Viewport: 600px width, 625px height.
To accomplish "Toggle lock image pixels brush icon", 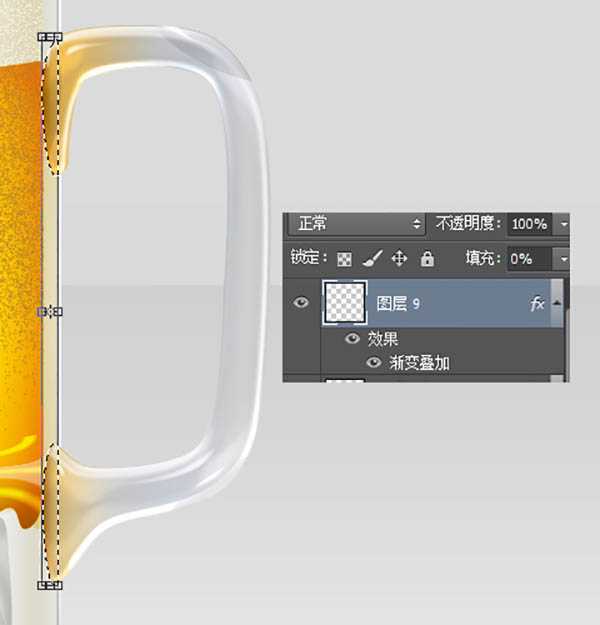I will pos(372,259).
